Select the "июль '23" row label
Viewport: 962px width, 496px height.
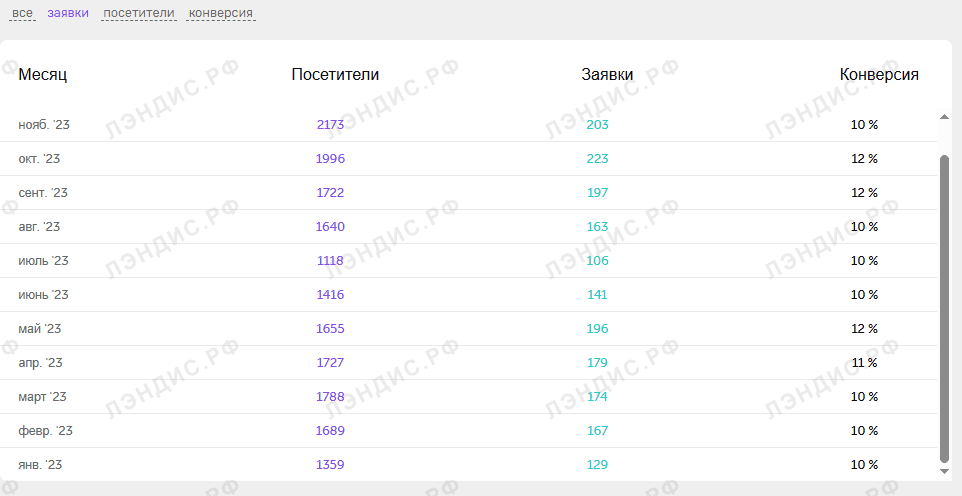[x=44, y=261]
